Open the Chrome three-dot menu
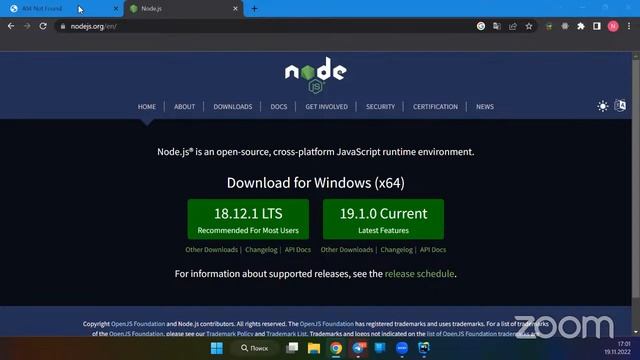Image resolution: width=640 pixels, height=360 pixels. 629,26
